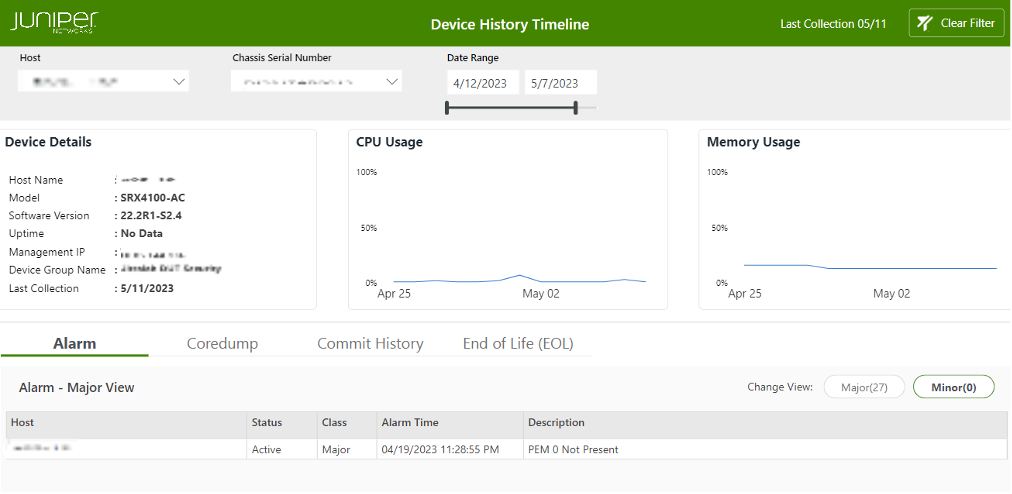The width and height of the screenshot is (1012, 494).
Task: Click the Device Details heading
Action: [48, 142]
